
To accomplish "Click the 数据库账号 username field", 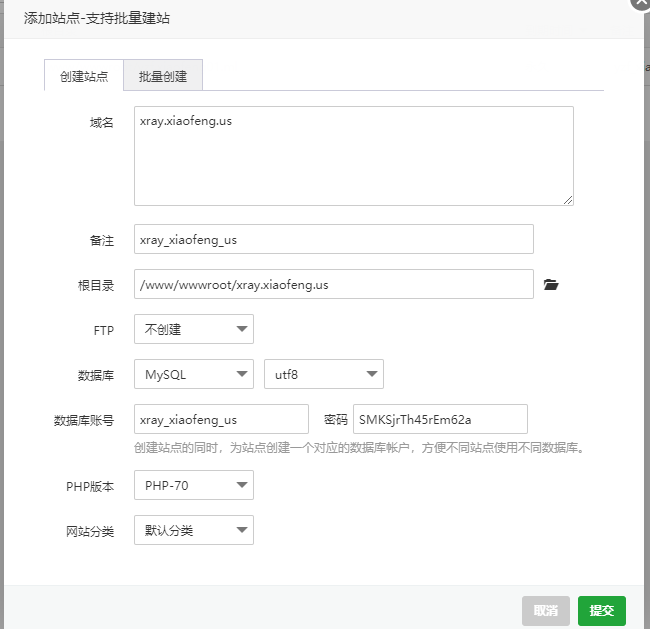I will click(221, 419).
